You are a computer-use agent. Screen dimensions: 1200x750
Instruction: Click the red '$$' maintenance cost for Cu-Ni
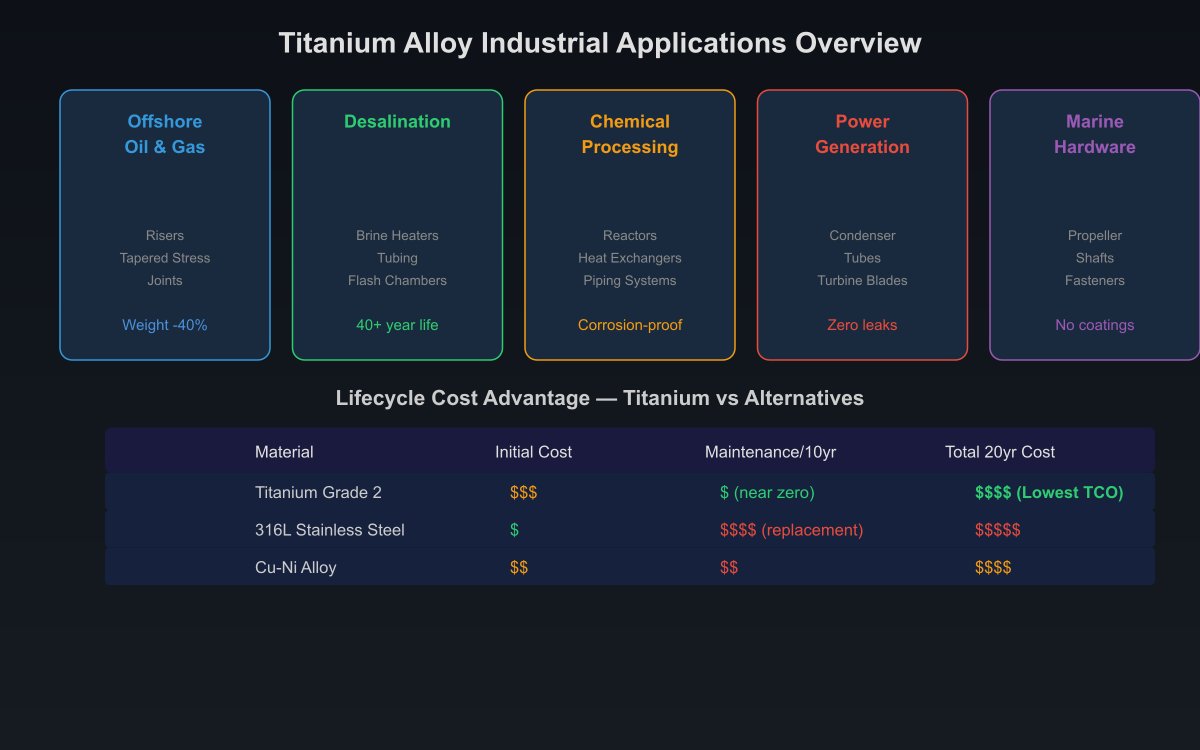[x=729, y=567]
